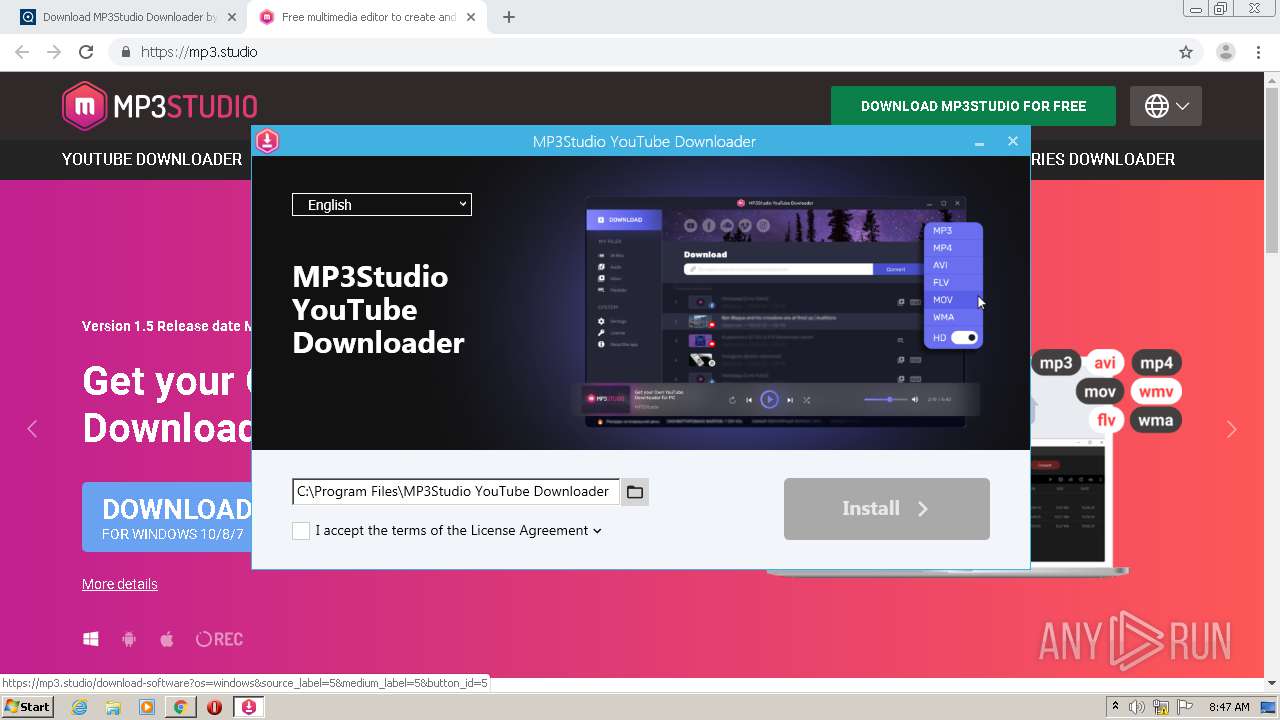Viewport: 1280px width, 720px height.
Task: Click the browser forward arrow
Action: (54, 52)
